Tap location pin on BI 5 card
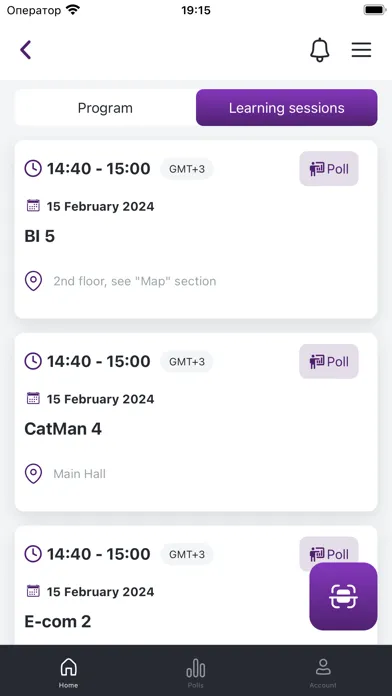This screenshot has width=392, height=696. [33, 281]
